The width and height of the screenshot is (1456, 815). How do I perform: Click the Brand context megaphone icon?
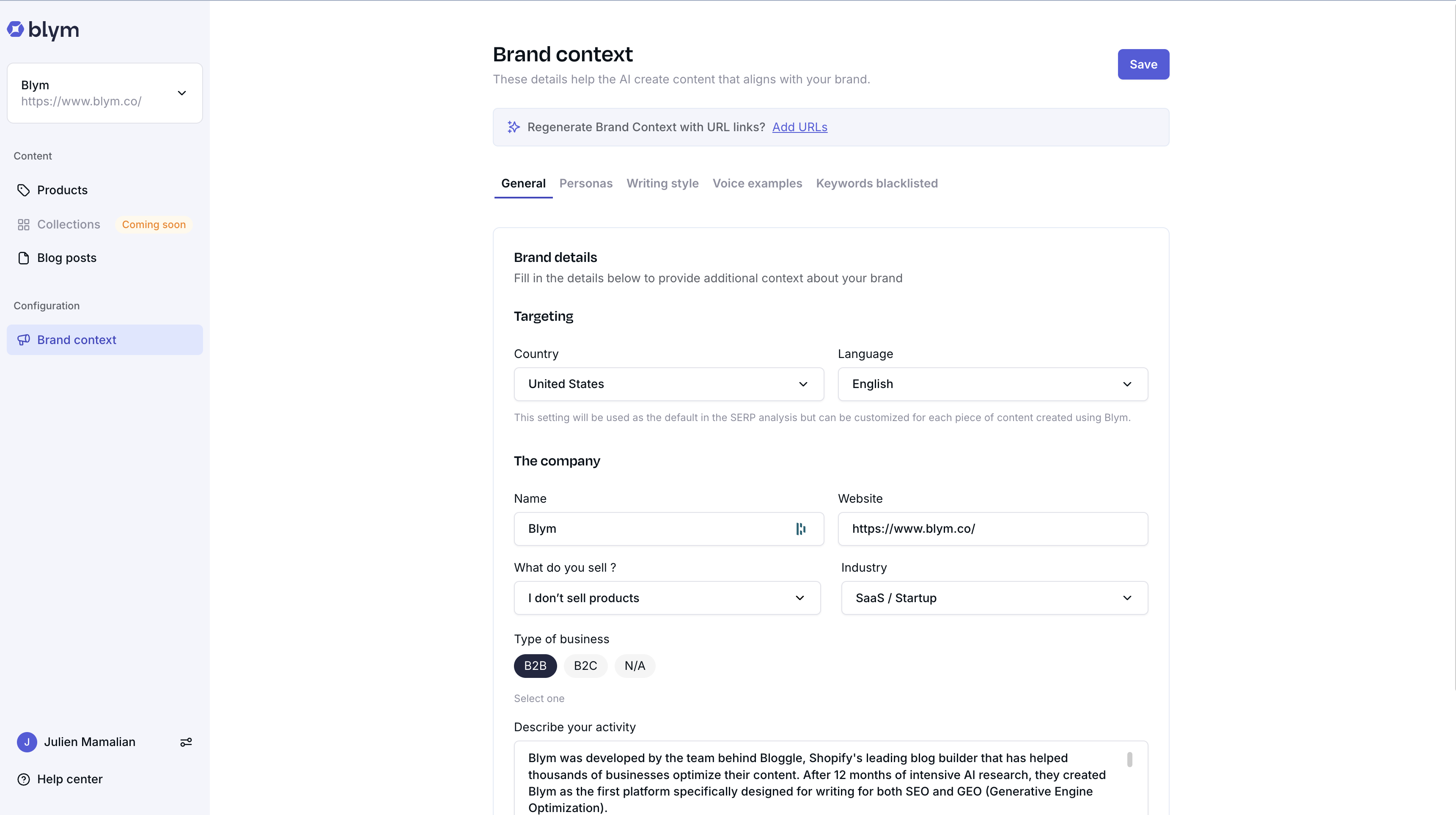tap(23, 340)
